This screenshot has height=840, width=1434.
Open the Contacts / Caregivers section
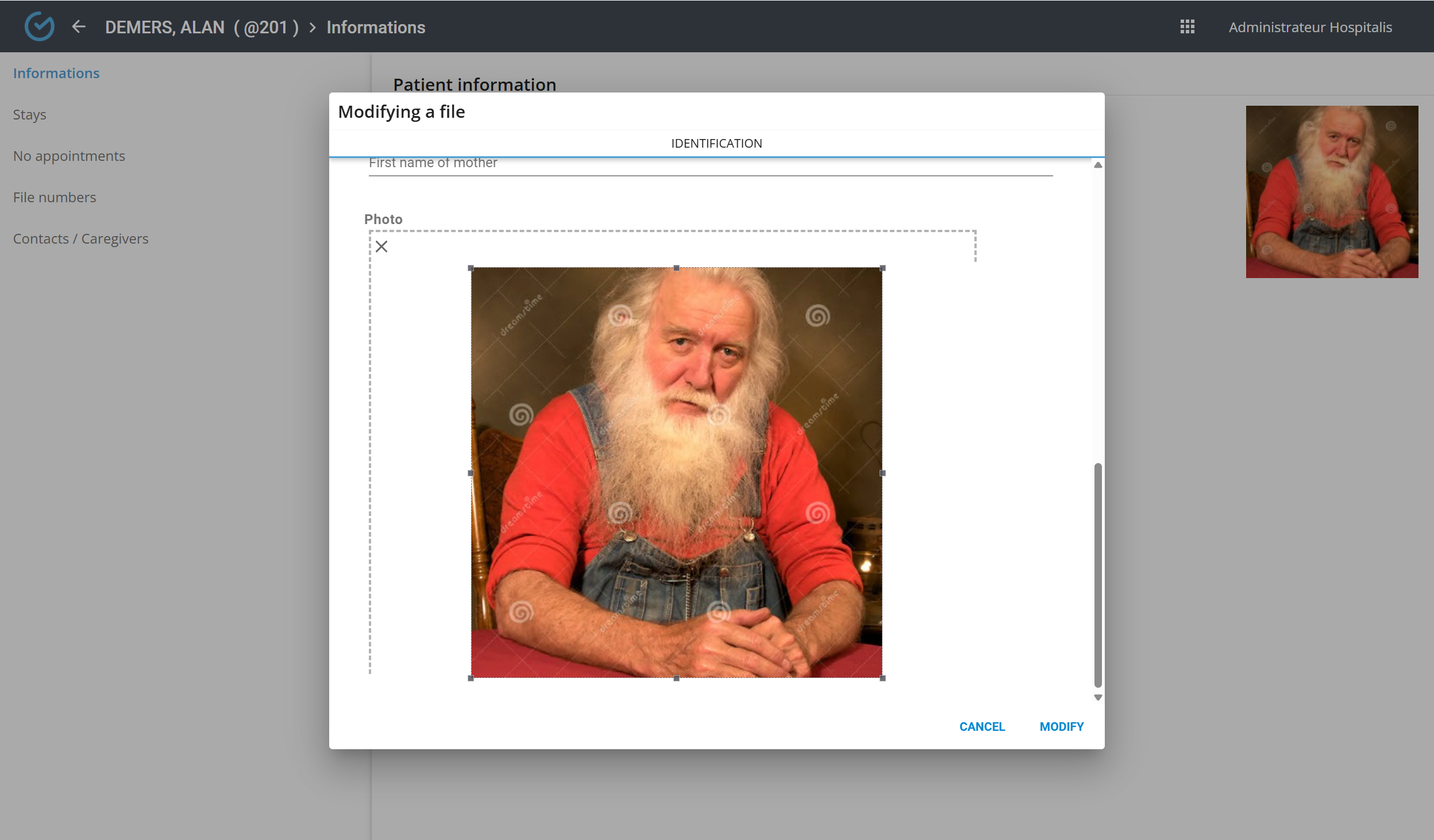pyautogui.click(x=81, y=238)
